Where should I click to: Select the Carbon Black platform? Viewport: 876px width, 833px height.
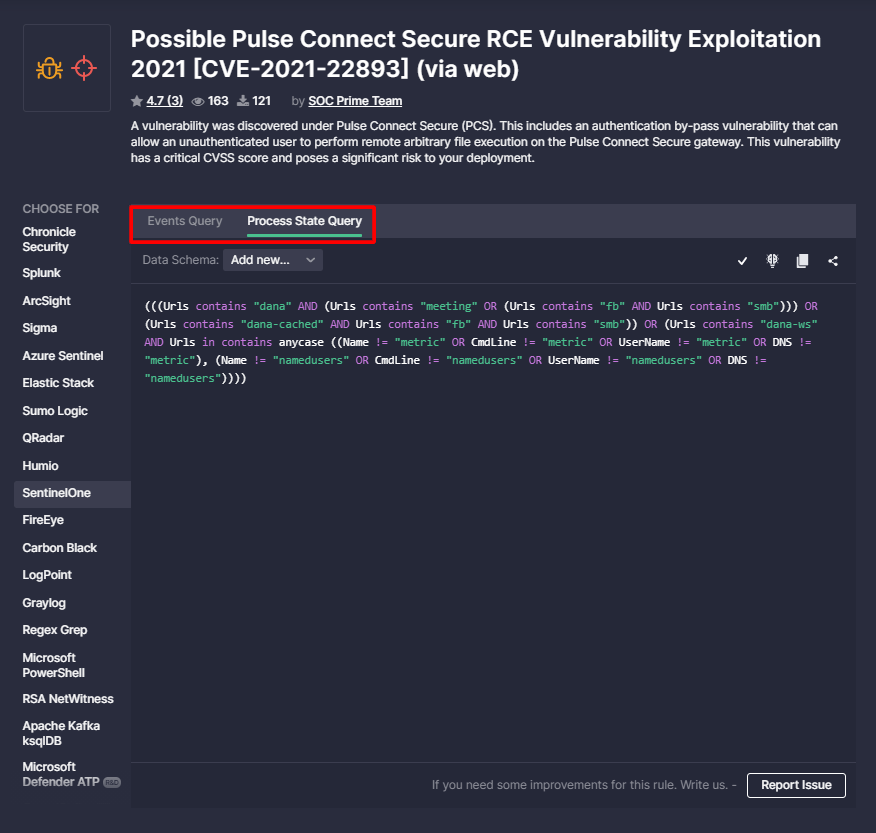pyautogui.click(x=60, y=548)
